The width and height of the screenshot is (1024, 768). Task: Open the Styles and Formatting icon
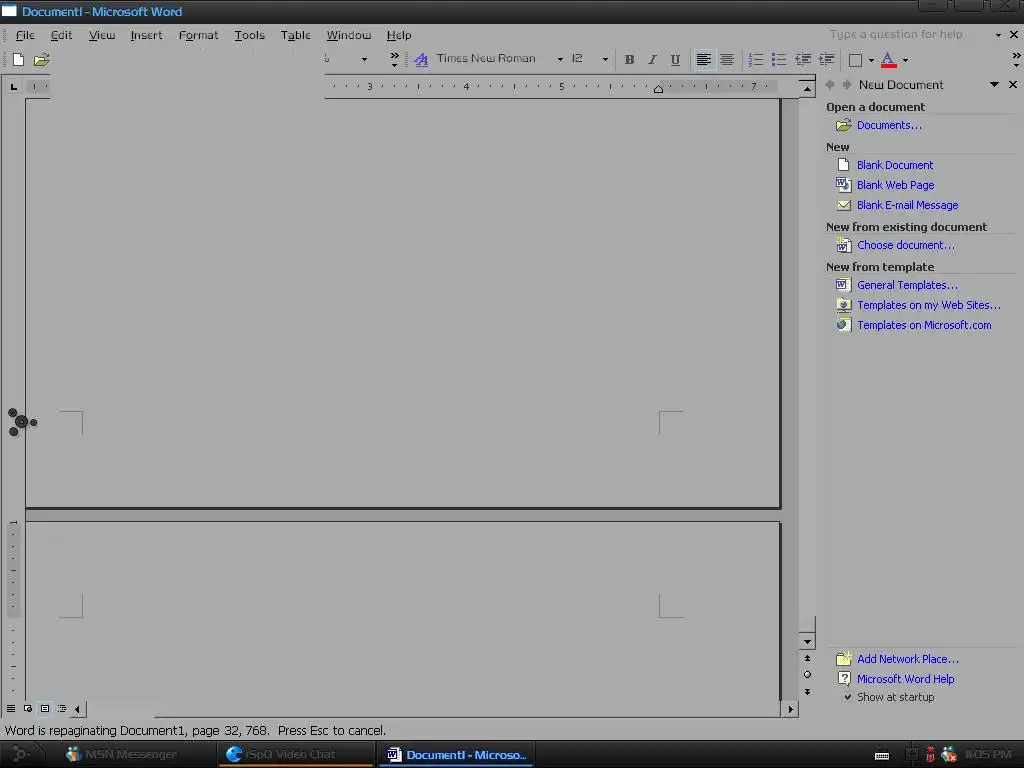(x=421, y=59)
